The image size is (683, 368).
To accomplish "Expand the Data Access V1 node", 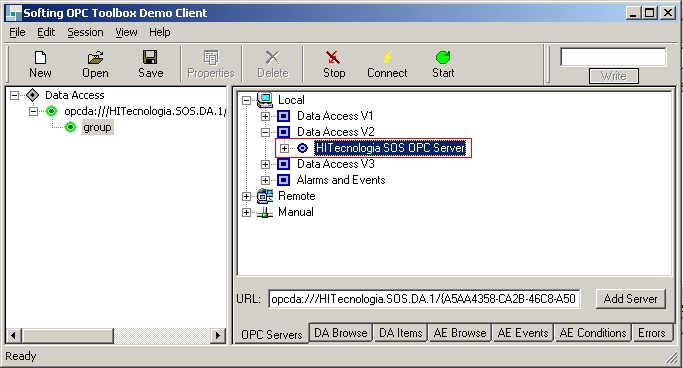I will pos(265,116).
